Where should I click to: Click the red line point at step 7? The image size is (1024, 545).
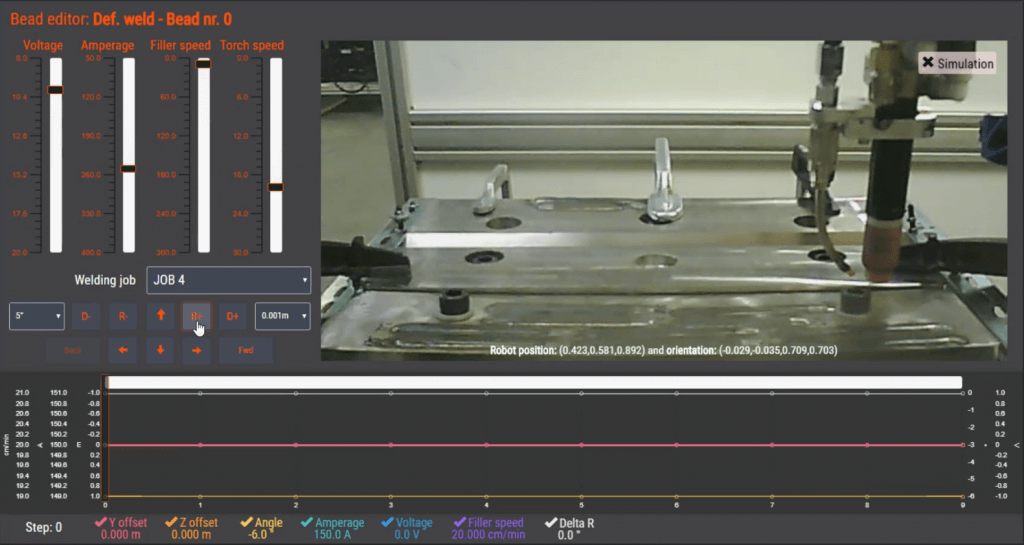(772, 445)
